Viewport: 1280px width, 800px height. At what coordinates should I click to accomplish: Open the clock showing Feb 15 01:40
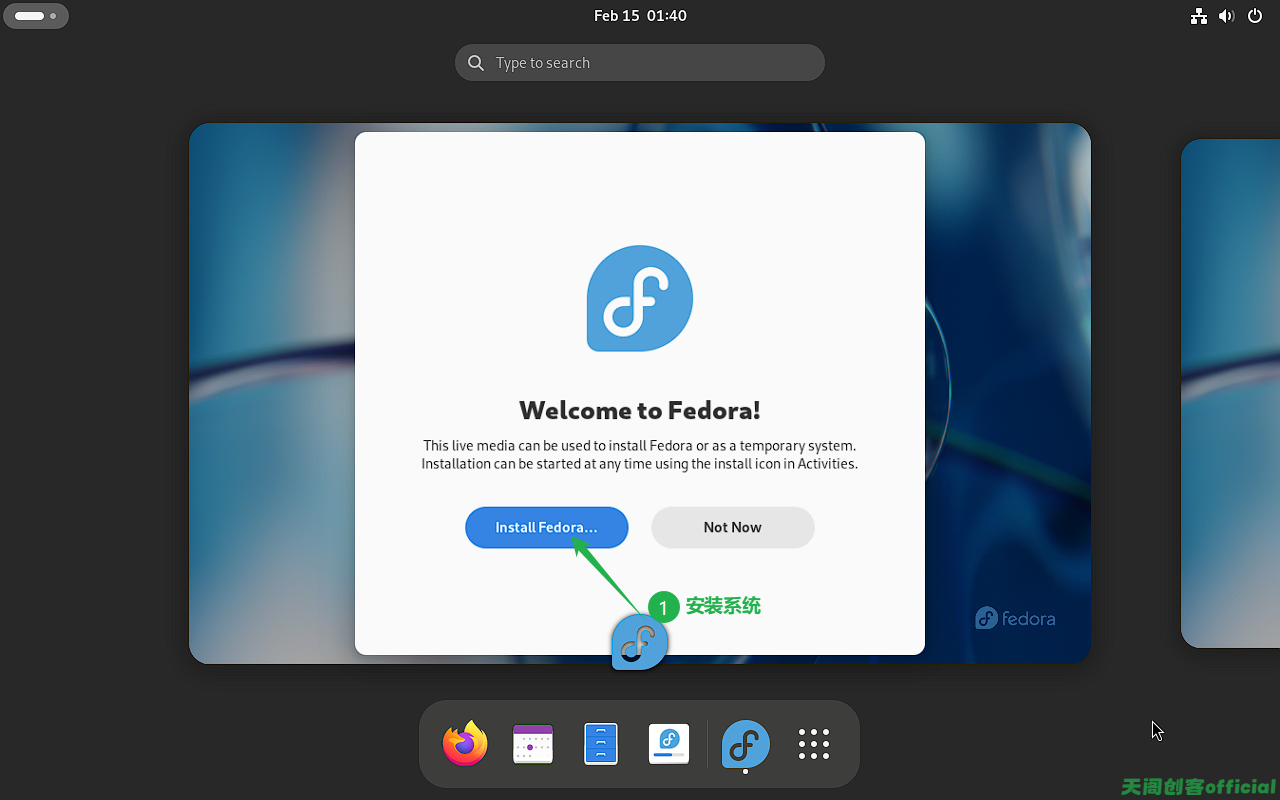[x=640, y=16]
